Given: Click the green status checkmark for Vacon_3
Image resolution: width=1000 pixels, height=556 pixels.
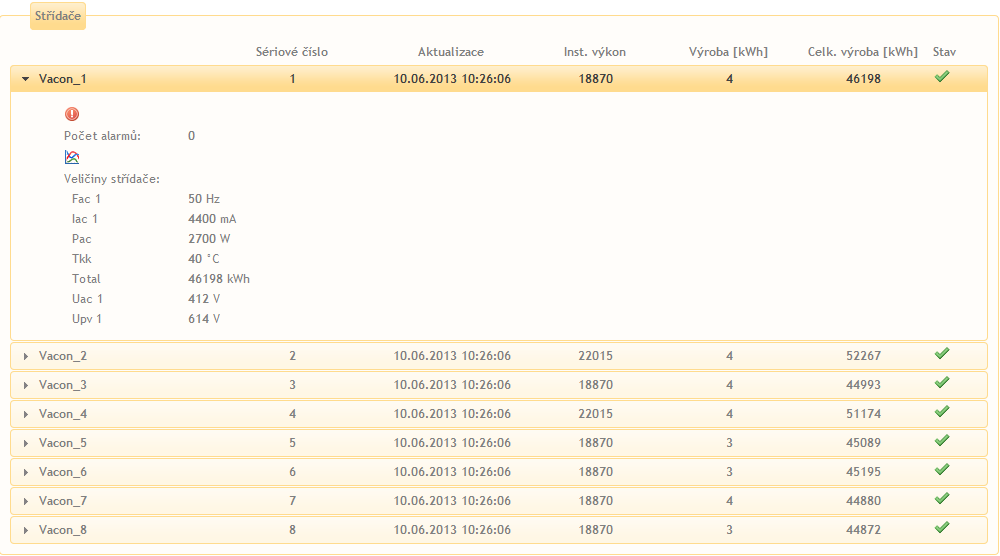Looking at the screenshot, I should (x=941, y=383).
